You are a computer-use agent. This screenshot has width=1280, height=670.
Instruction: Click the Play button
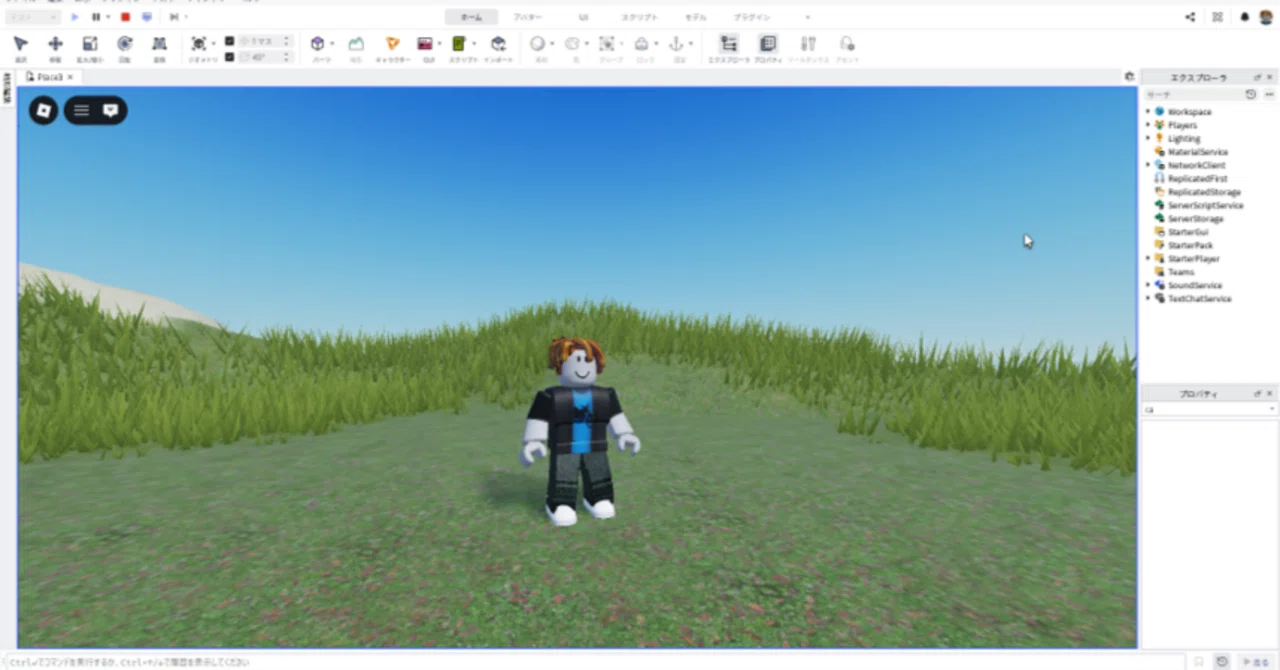75,17
